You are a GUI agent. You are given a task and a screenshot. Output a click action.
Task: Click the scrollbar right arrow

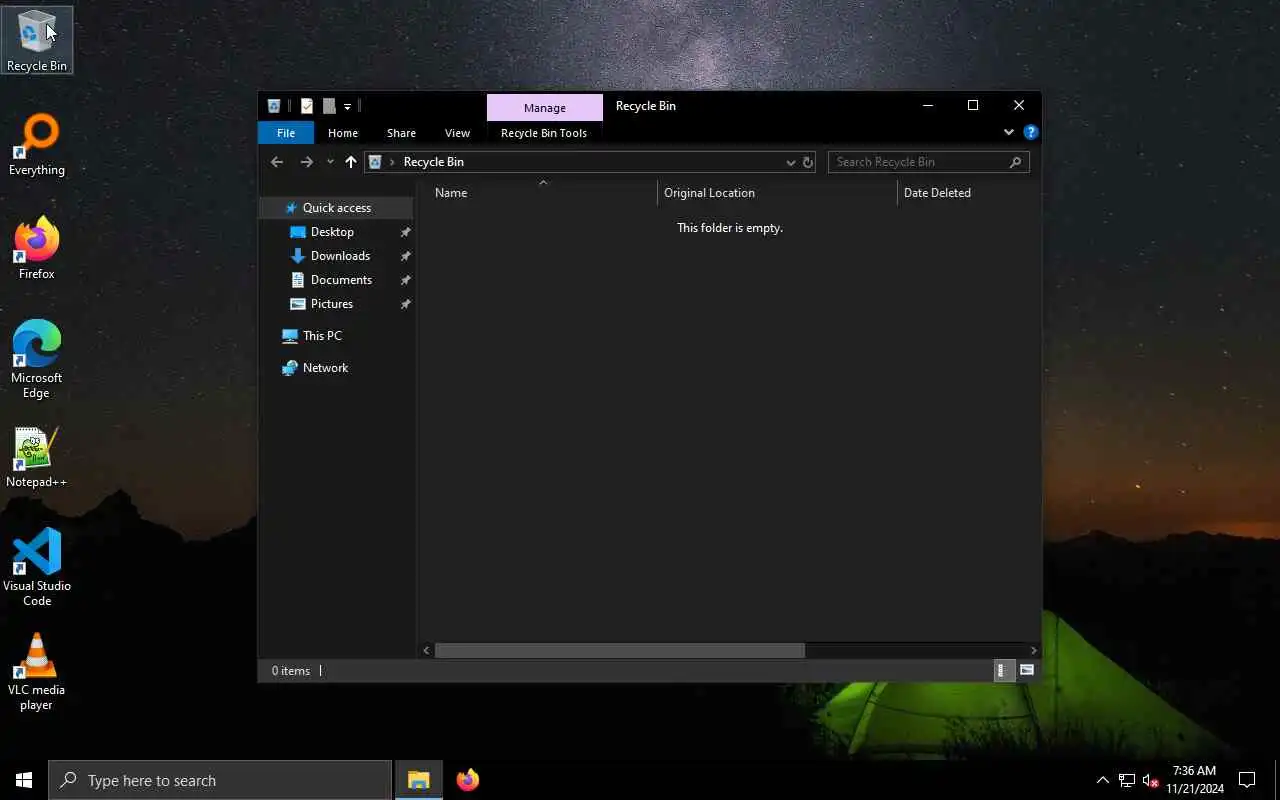(x=1033, y=650)
